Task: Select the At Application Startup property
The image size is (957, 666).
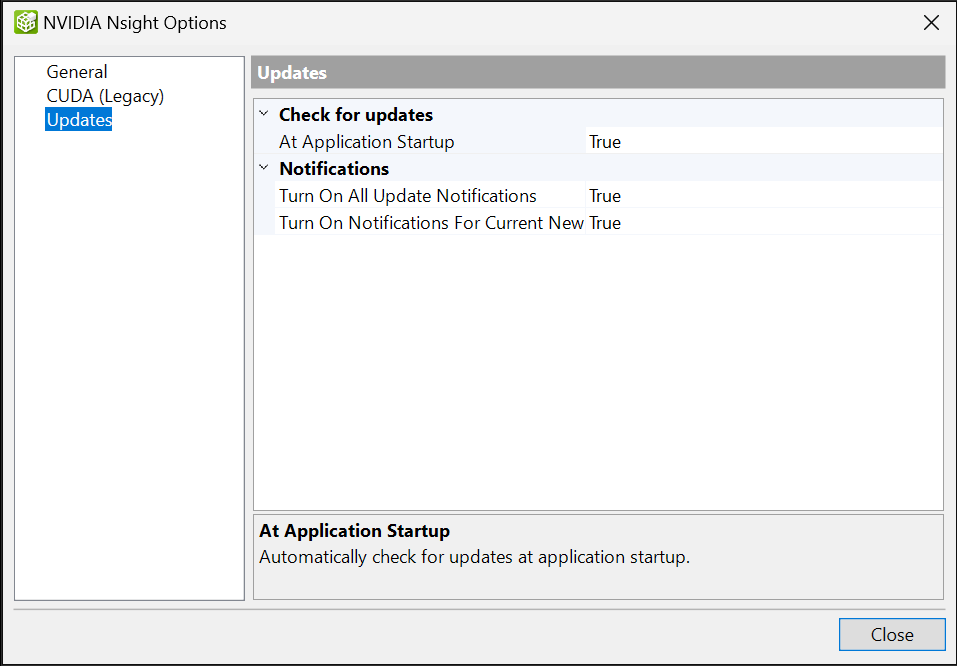Action: point(366,142)
